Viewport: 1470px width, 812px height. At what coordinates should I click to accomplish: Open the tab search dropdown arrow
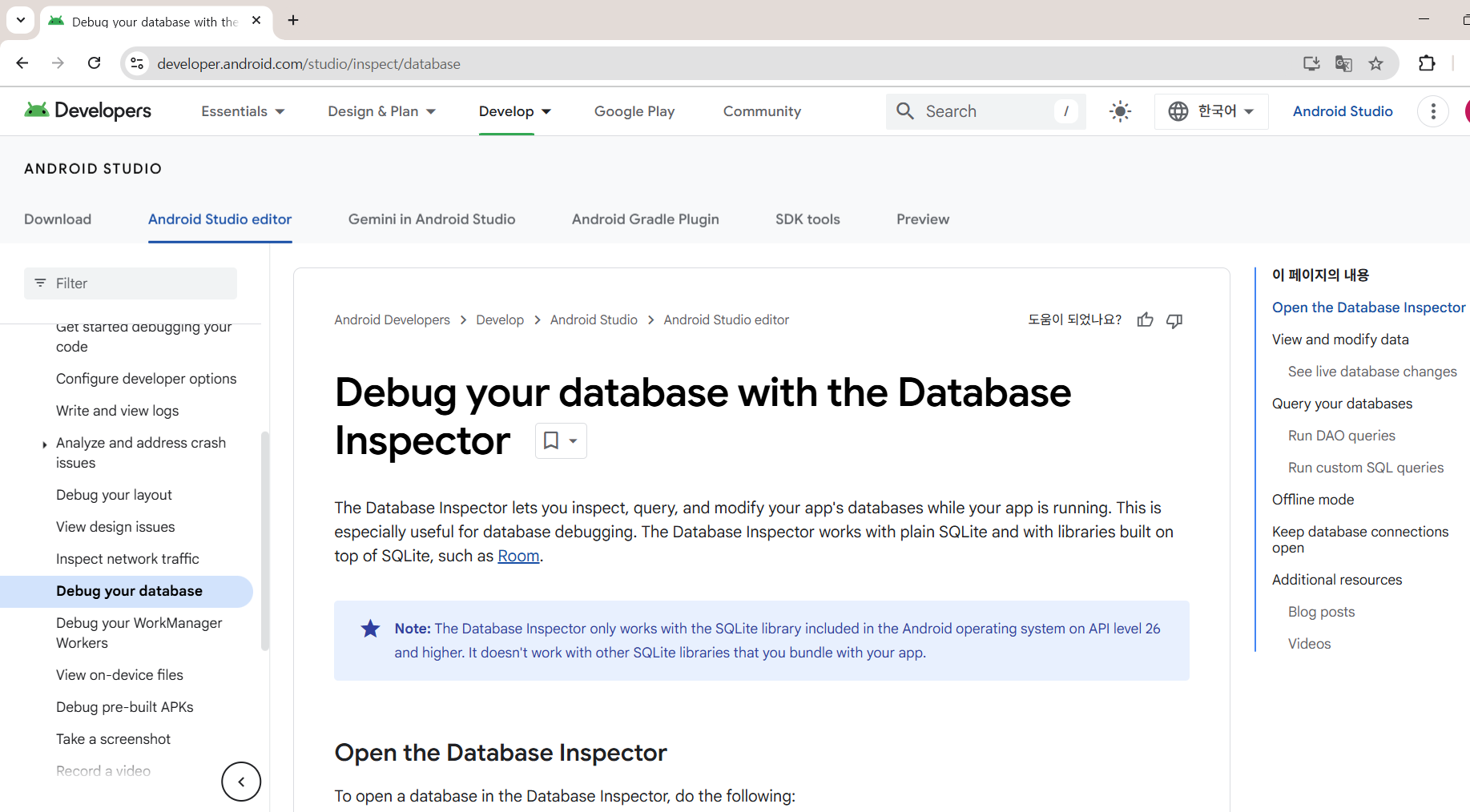click(x=21, y=21)
